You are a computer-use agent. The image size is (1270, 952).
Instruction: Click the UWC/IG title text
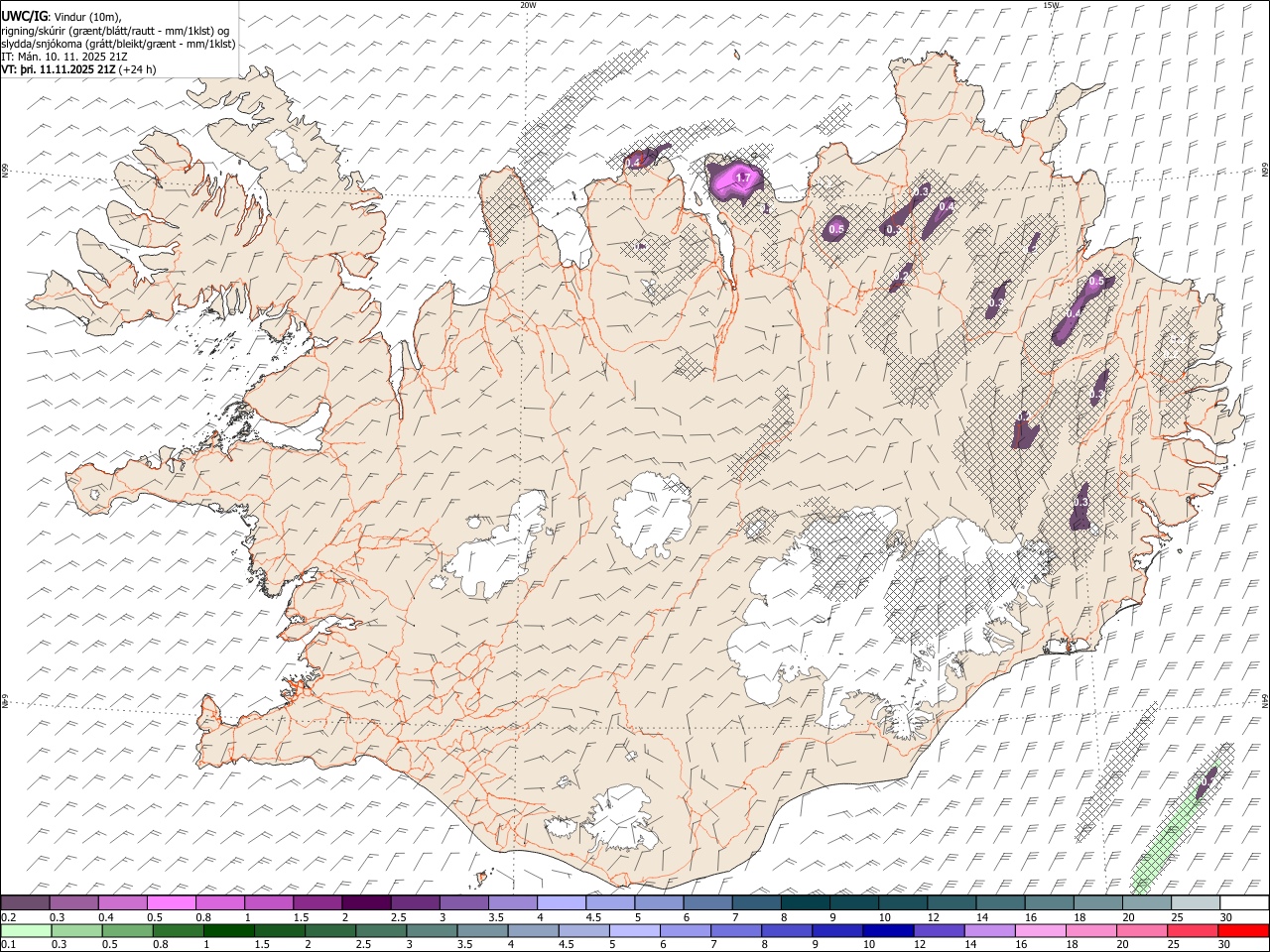(x=24, y=15)
